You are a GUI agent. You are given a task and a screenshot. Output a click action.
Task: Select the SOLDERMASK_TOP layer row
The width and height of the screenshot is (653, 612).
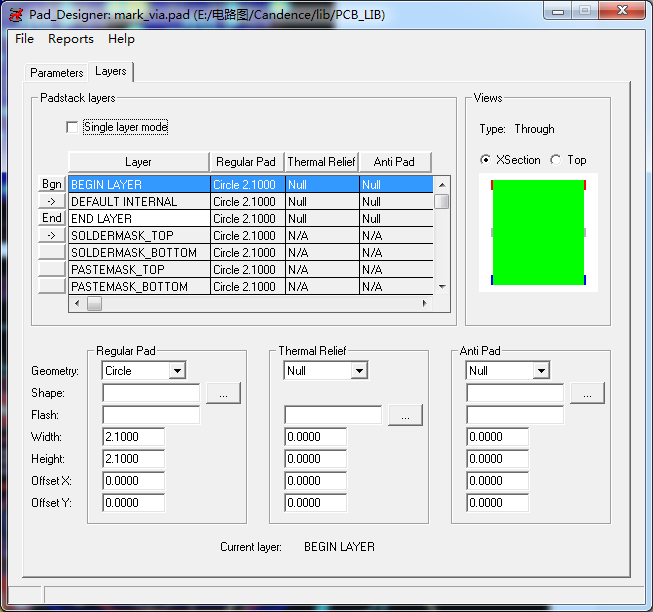click(251, 236)
